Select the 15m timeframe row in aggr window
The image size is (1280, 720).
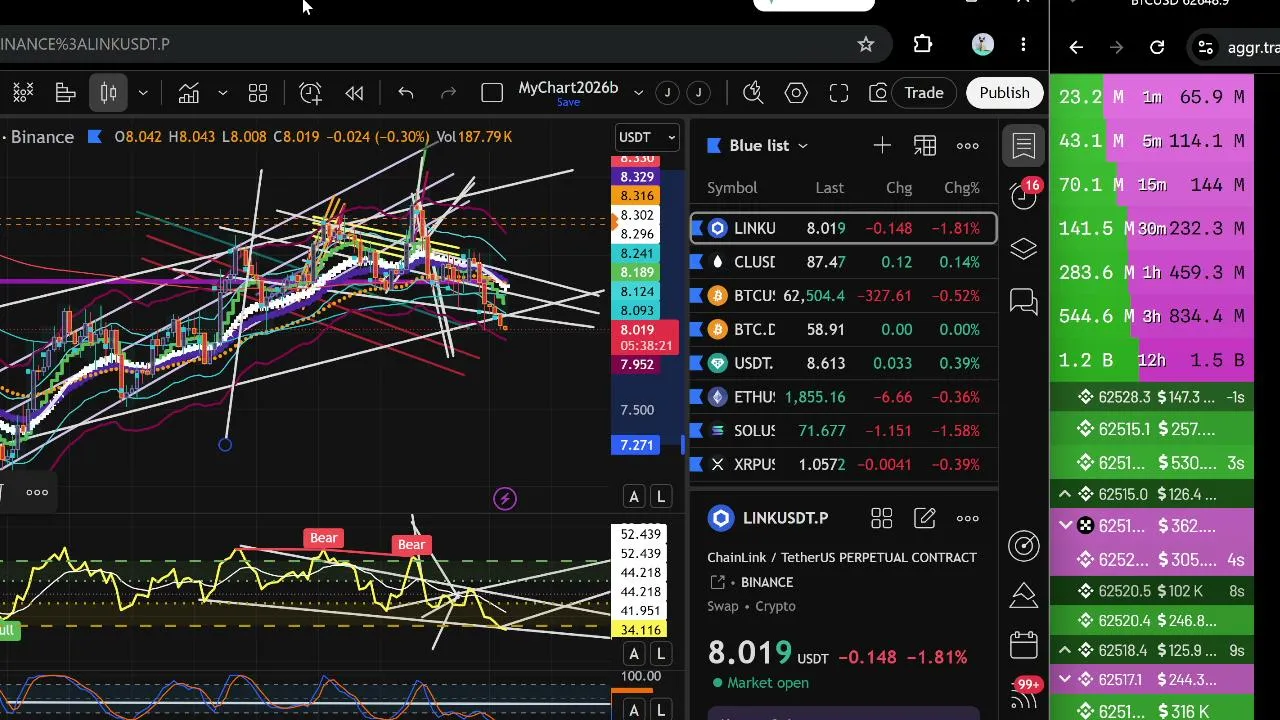pos(1152,185)
